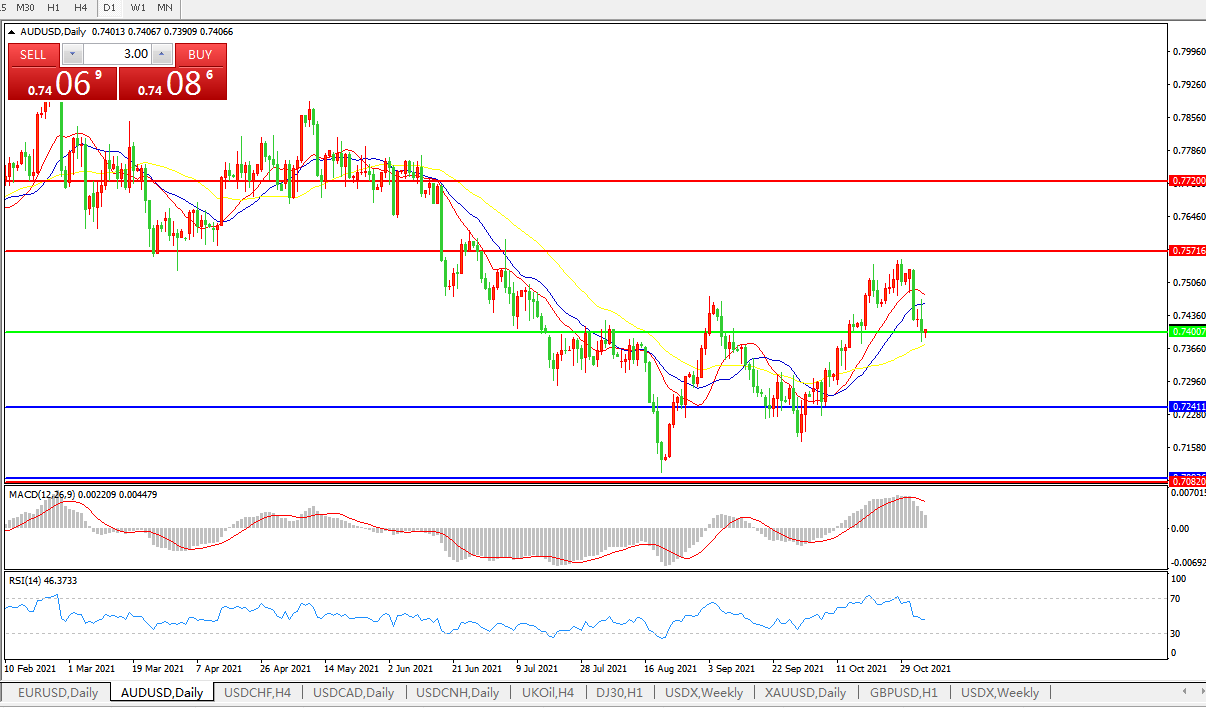1206x708 pixels.
Task: Collapse the one-click trading panel triangle
Action: tap(11, 32)
